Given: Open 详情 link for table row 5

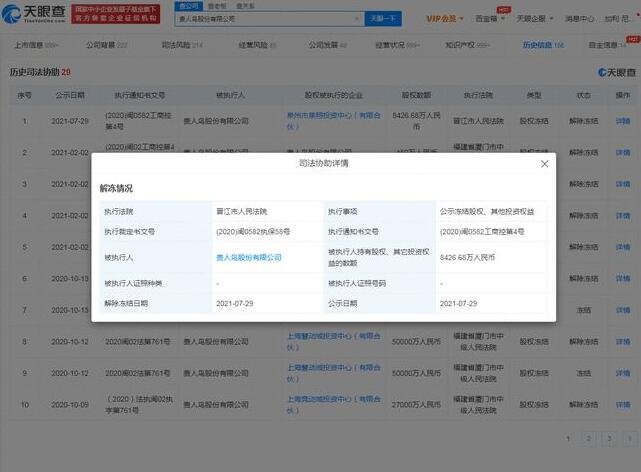Looking at the screenshot, I should click(x=623, y=247).
